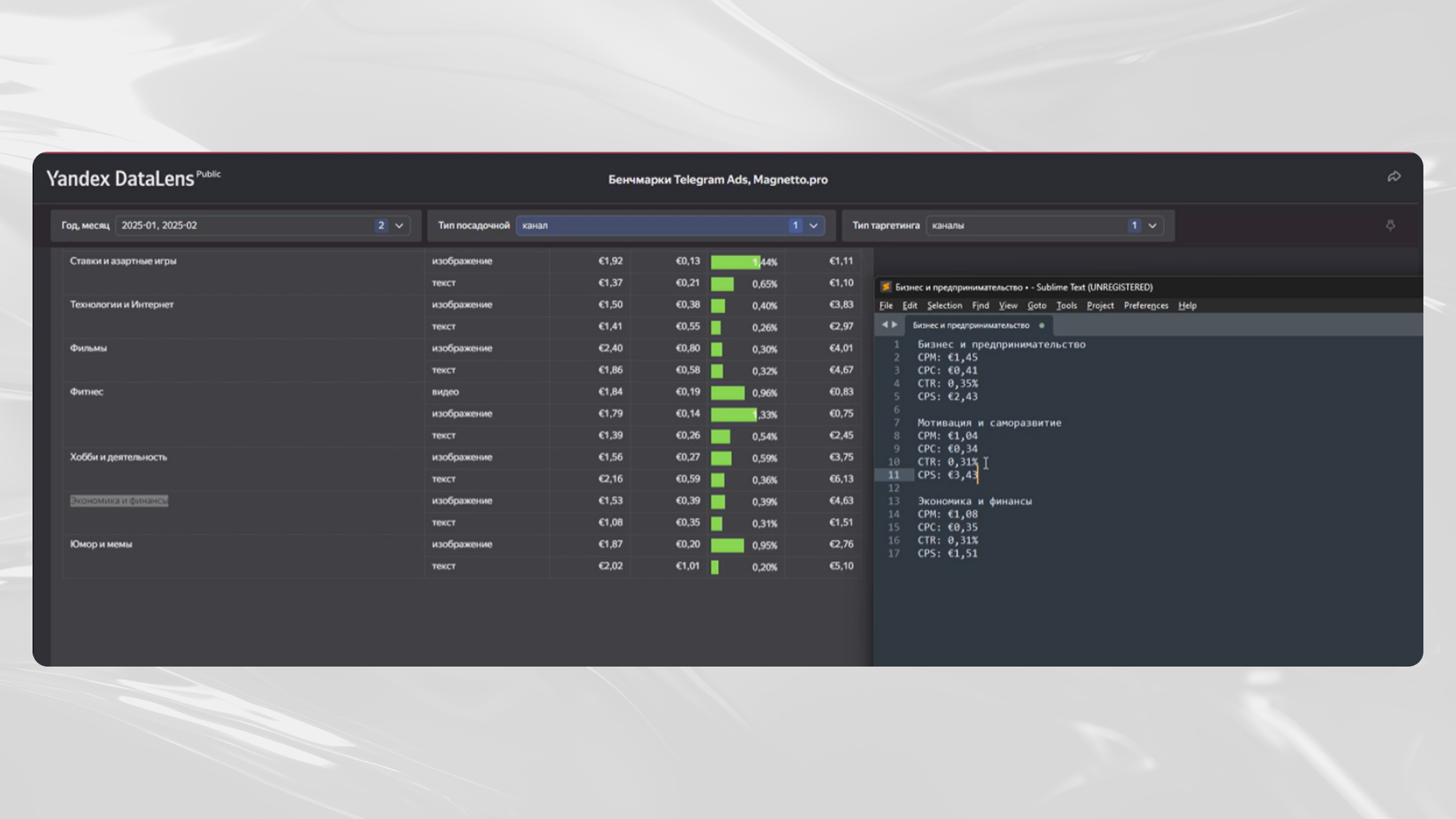1456x819 pixels.
Task: Click line 7 Мотивация и саморазвитие in editor
Action: click(989, 422)
